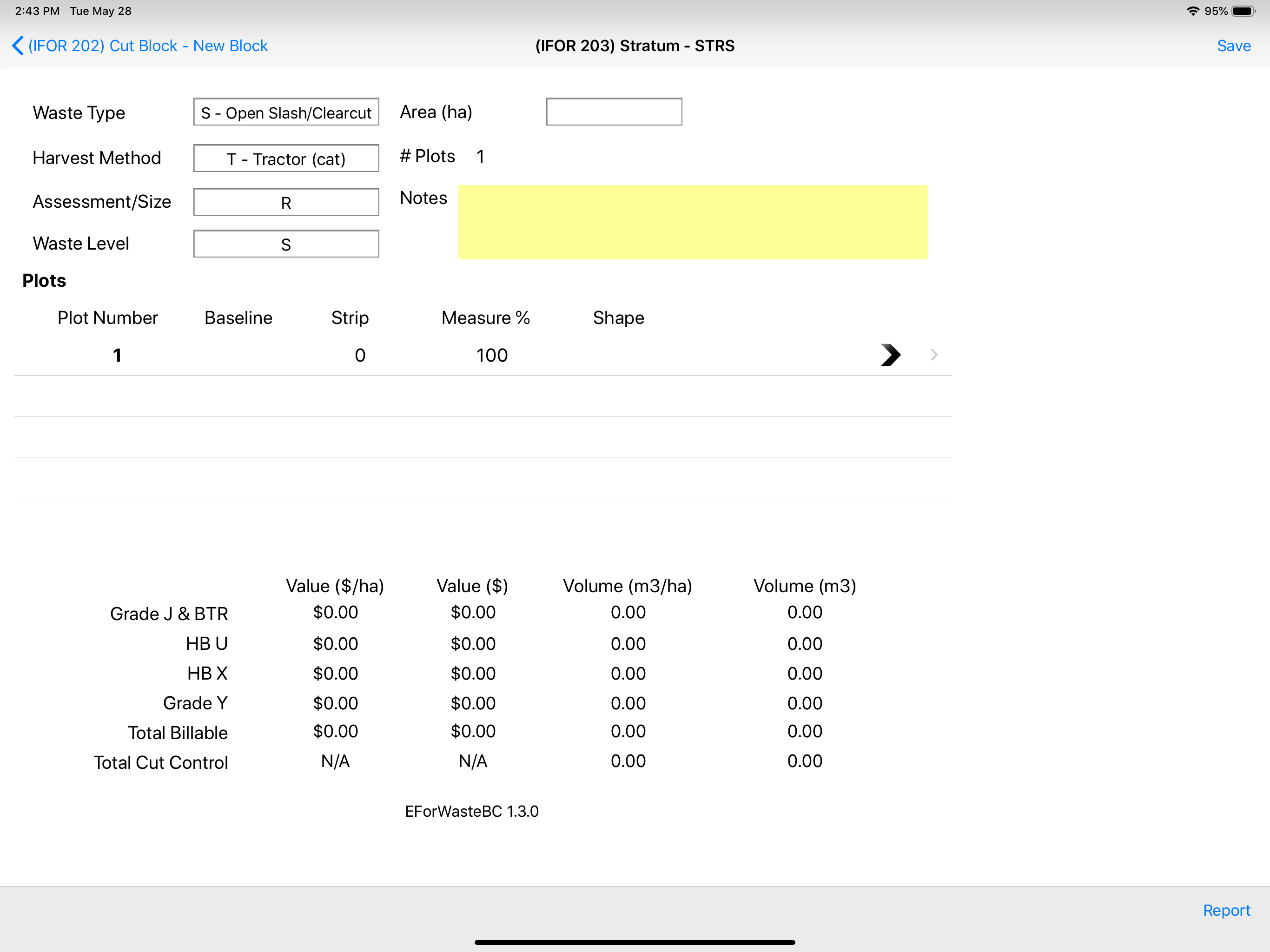The height and width of the screenshot is (952, 1270).
Task: Tap the (IFOR 203) Stratum - STRS title
Action: click(635, 46)
